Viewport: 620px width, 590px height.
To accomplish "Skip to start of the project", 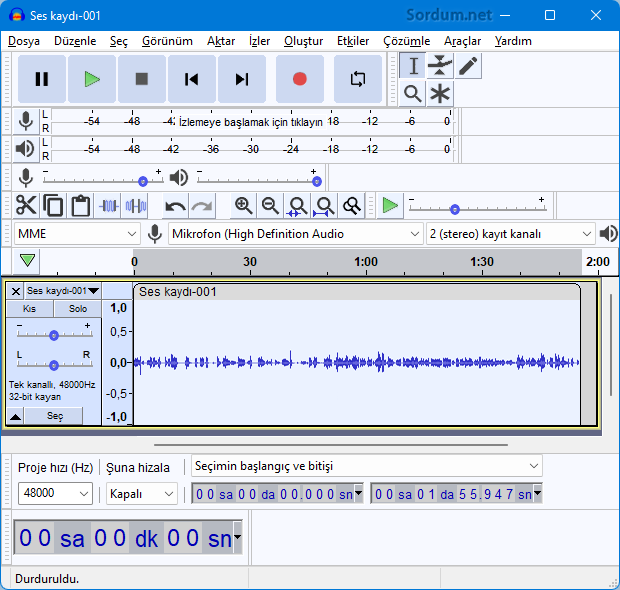I will coord(192,79).
